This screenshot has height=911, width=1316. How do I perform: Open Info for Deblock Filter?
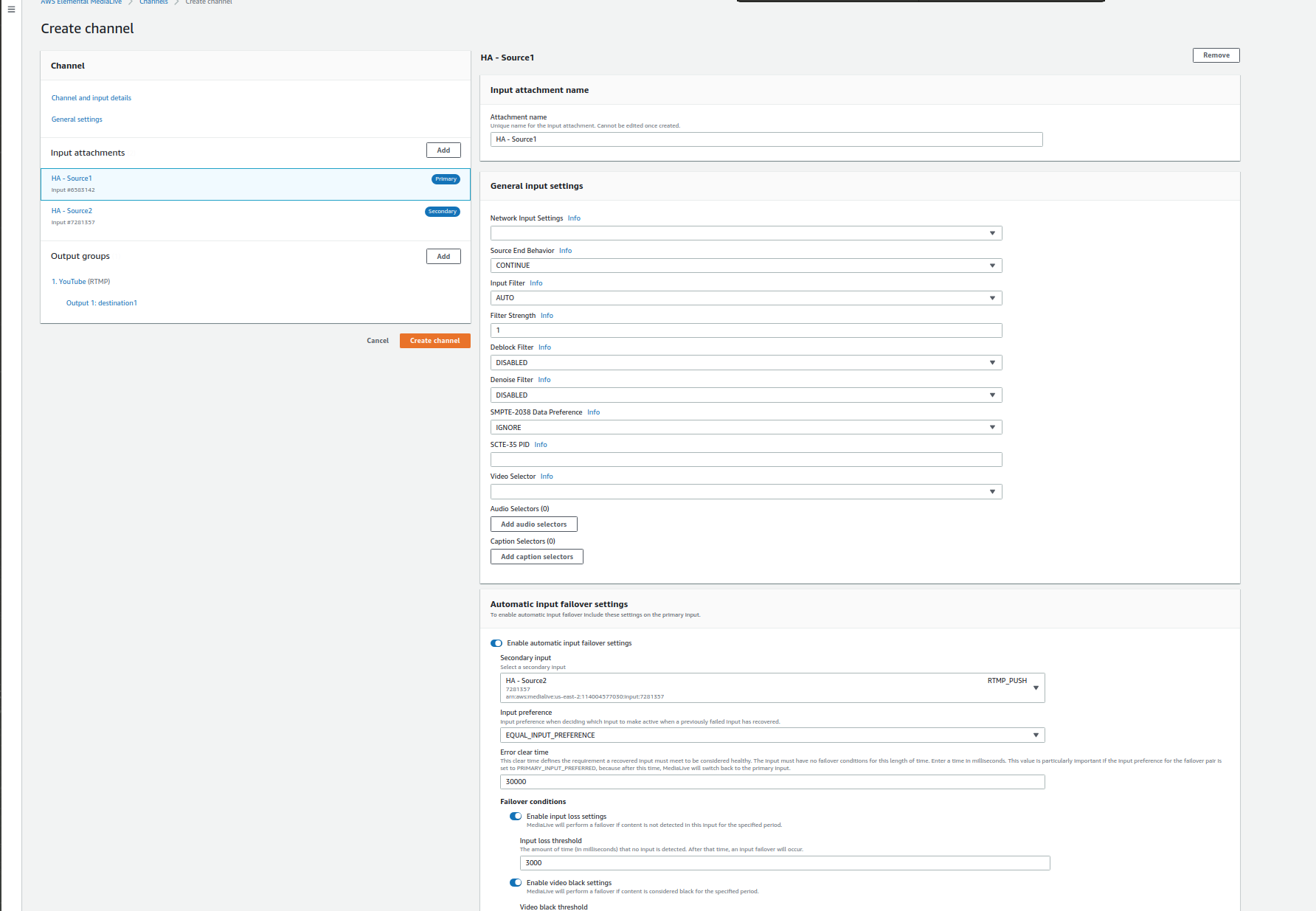544,347
